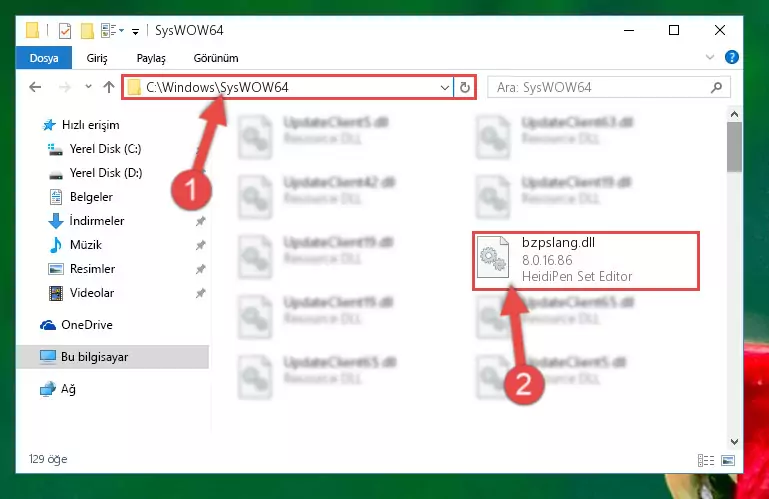Screen dimensions: 769x499
Task: Click the search magnifier icon
Action: tap(716, 87)
